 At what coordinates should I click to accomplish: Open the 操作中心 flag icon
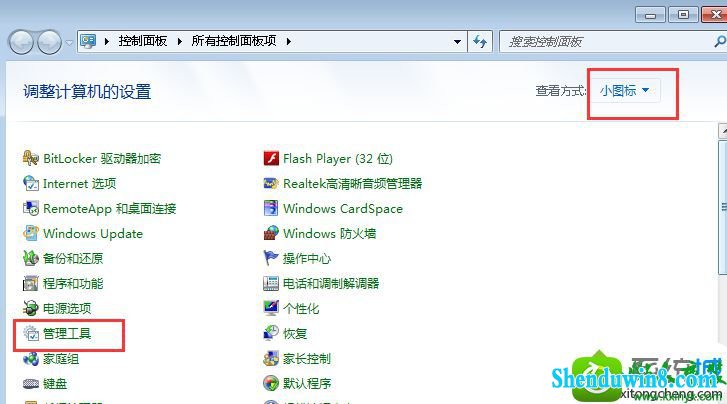271,258
